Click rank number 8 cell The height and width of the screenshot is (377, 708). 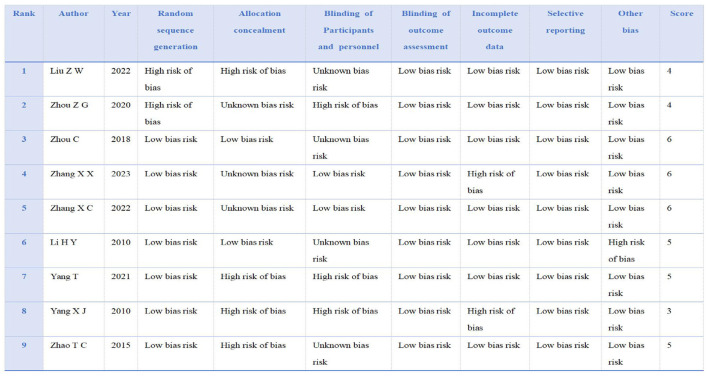click(24, 311)
